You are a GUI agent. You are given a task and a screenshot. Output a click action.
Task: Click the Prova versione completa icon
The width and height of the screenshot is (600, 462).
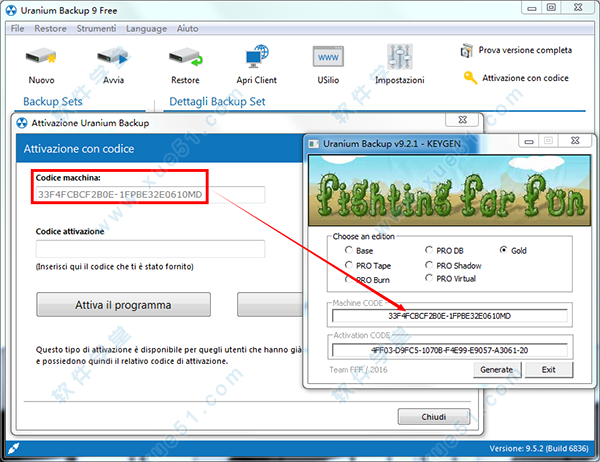466,50
